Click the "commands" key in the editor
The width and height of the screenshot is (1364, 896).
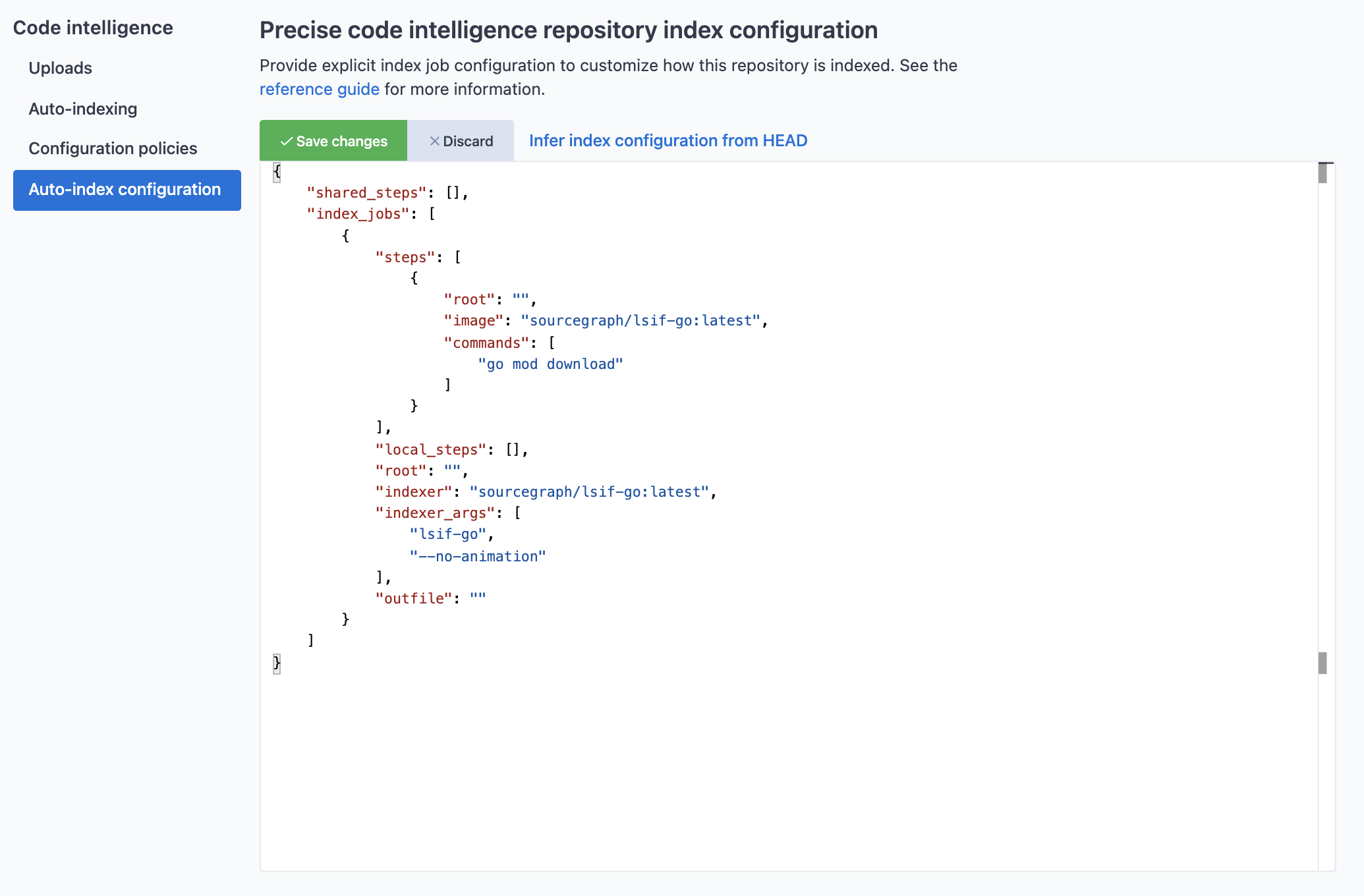coord(487,343)
